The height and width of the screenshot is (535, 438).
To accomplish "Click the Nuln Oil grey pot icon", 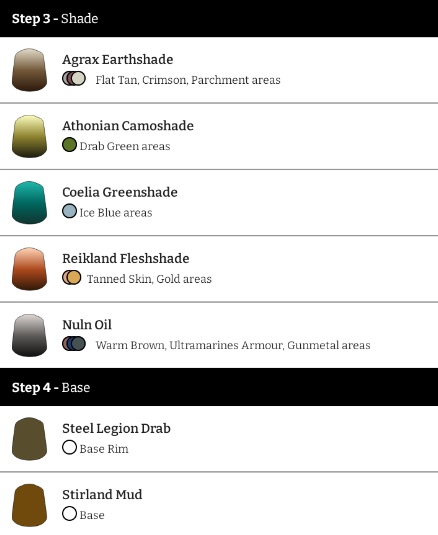I will [x=29, y=335].
